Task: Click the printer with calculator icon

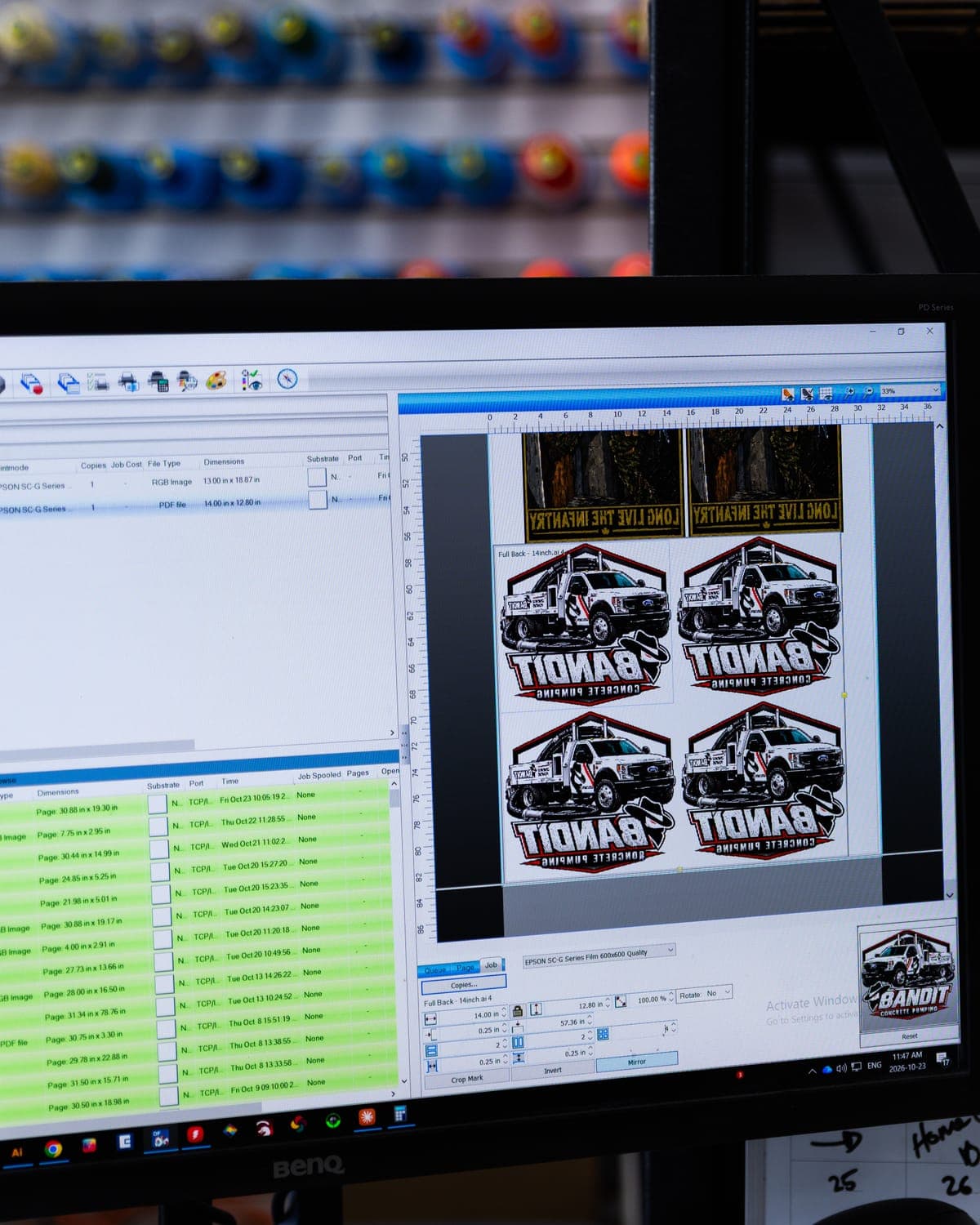Action: coord(158,381)
